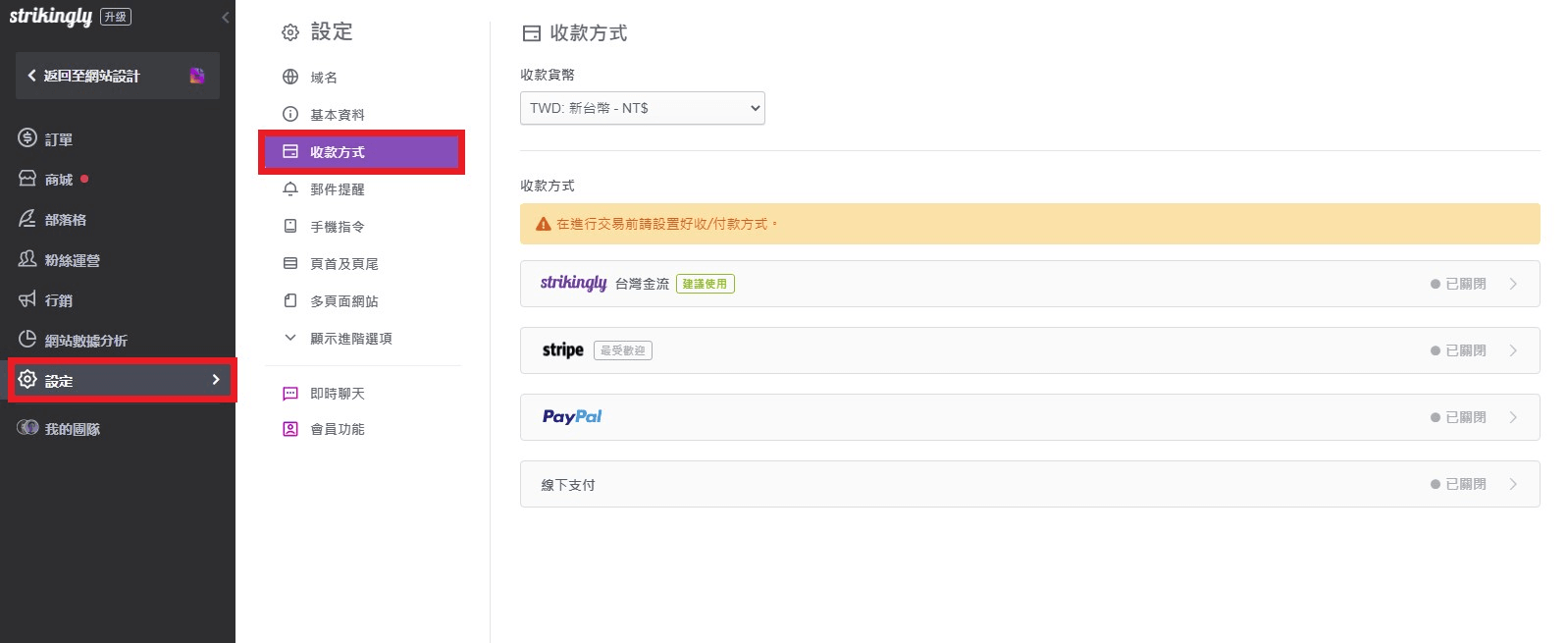
Task: Click the 升級 upgrade badge
Action: [x=116, y=17]
